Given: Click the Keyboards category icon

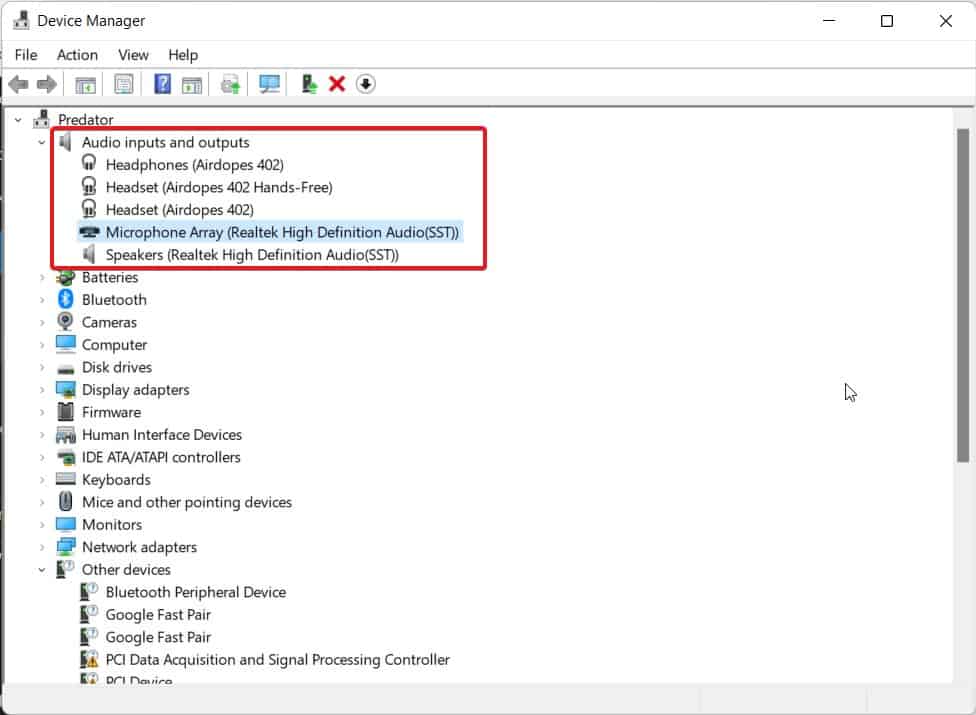Looking at the screenshot, I should 65,479.
